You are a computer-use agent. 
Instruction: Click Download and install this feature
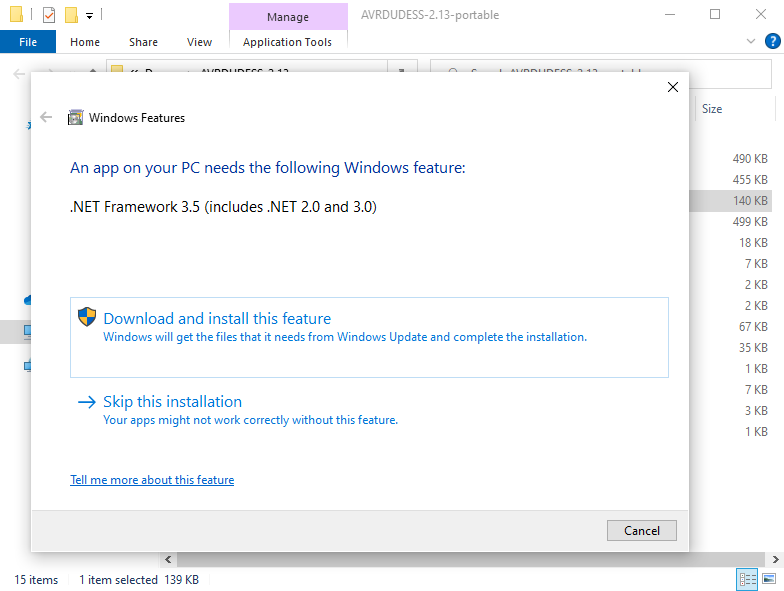point(369,337)
